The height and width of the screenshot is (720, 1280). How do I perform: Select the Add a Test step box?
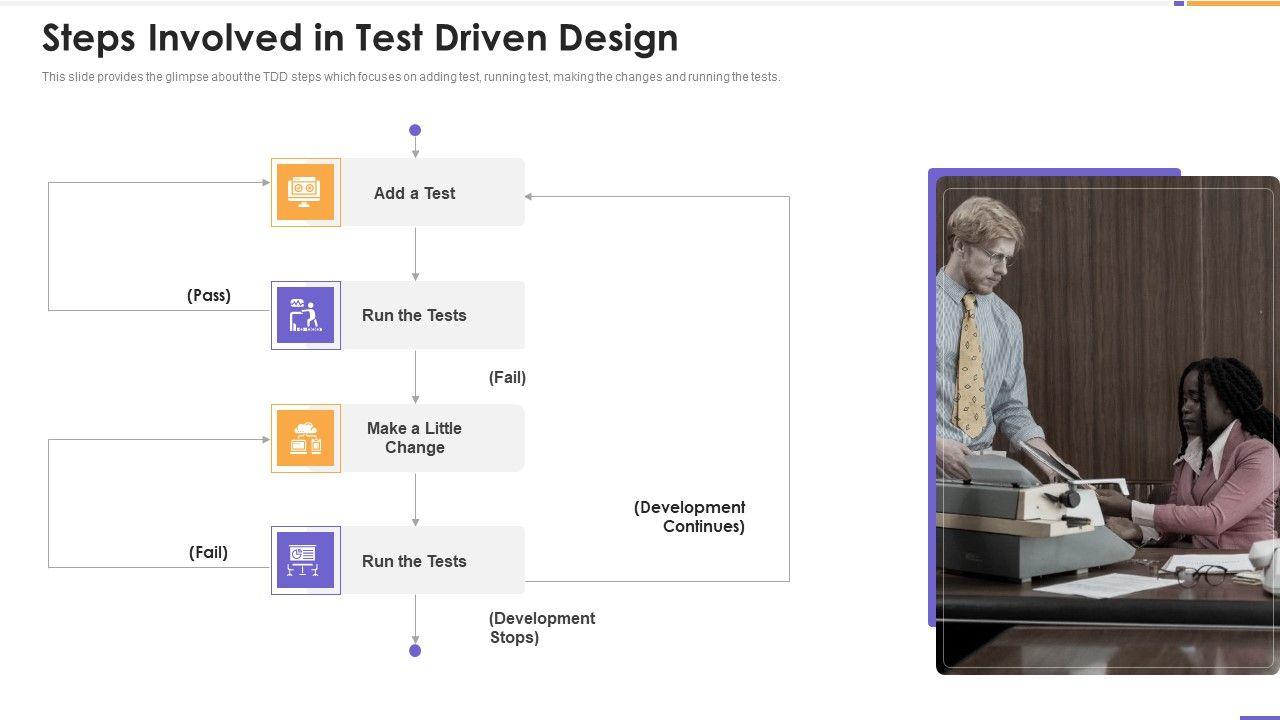tap(432, 193)
